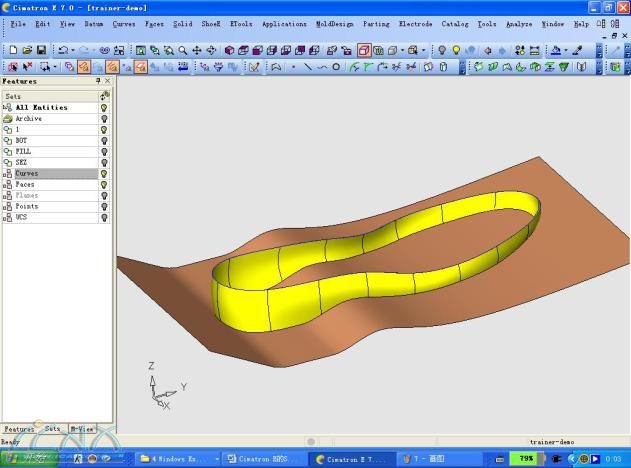Toggle visibility bulb for BOT set

[x=104, y=141]
